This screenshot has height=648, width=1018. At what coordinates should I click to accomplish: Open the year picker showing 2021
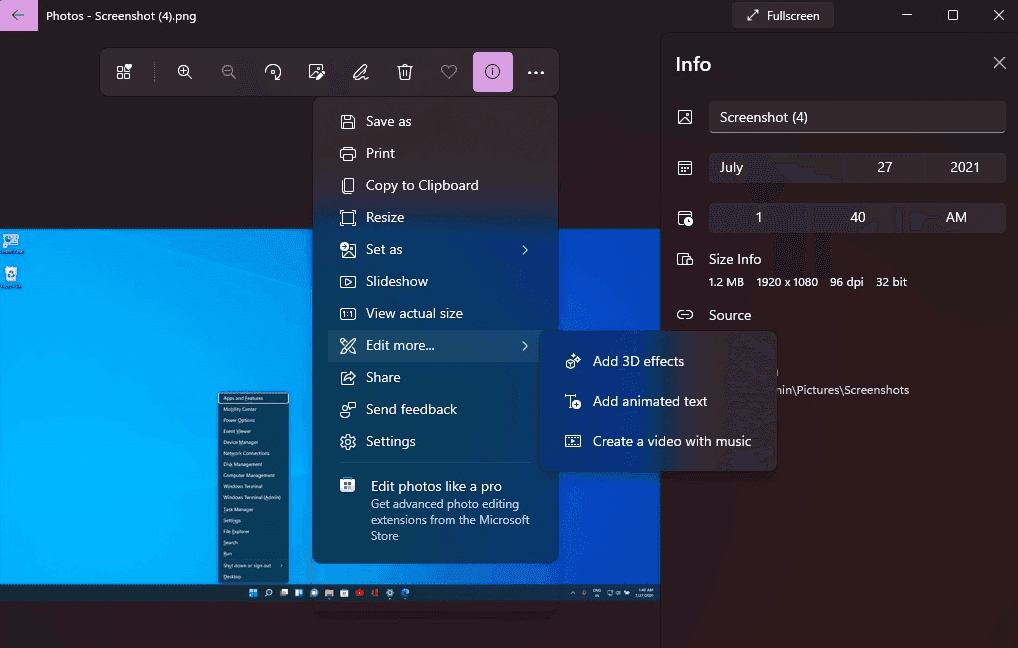tap(964, 168)
